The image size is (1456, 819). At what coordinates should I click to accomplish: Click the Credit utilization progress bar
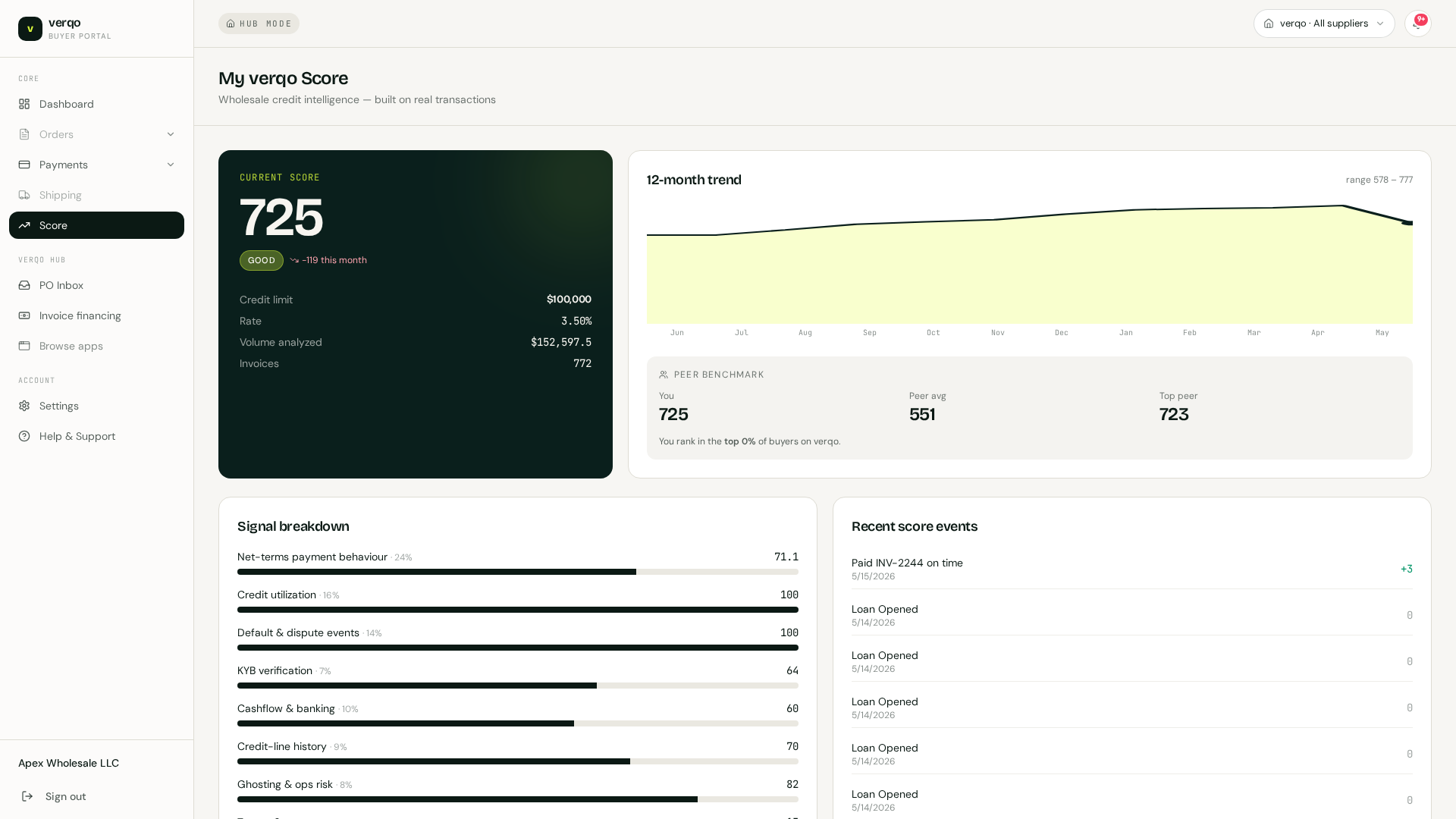pyautogui.click(x=518, y=610)
